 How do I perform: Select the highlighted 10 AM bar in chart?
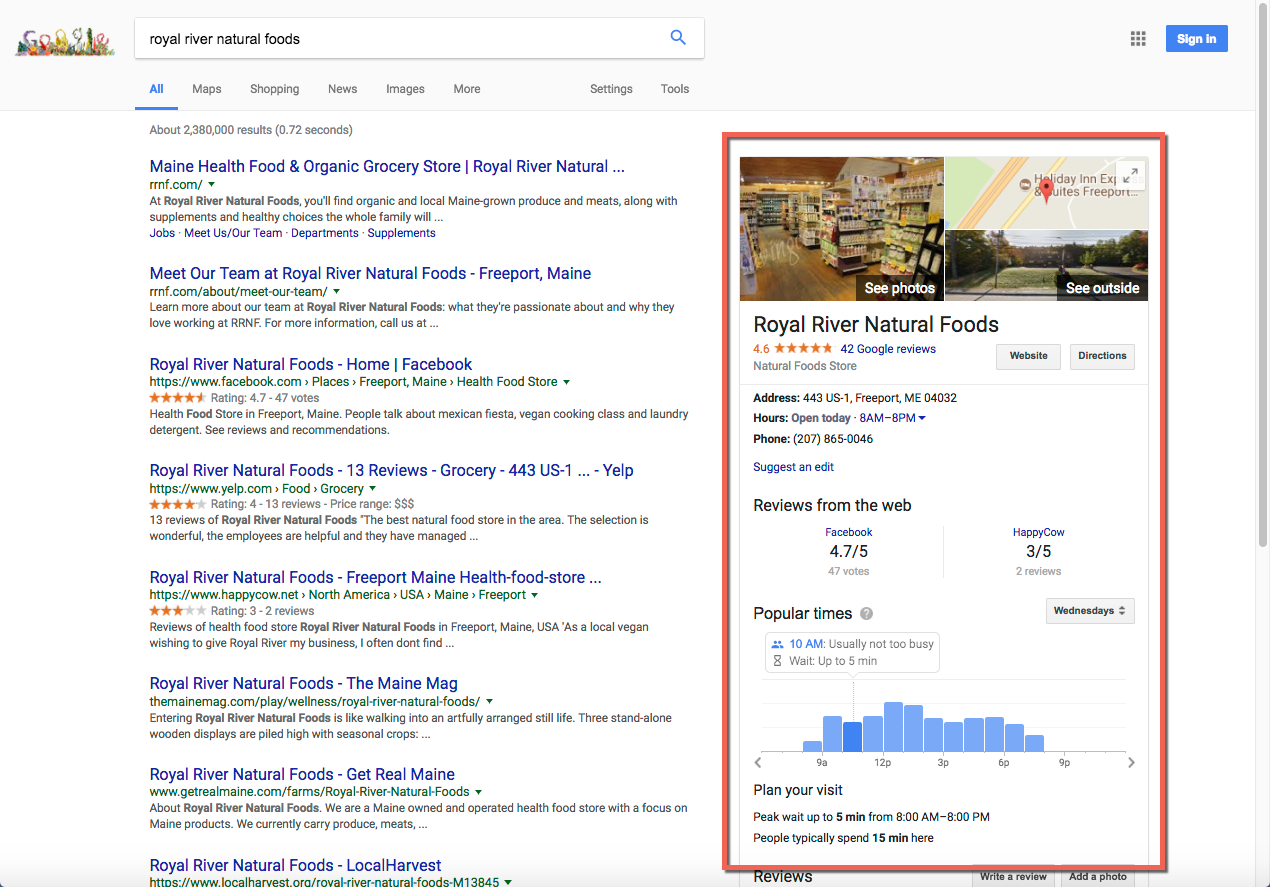[852, 736]
